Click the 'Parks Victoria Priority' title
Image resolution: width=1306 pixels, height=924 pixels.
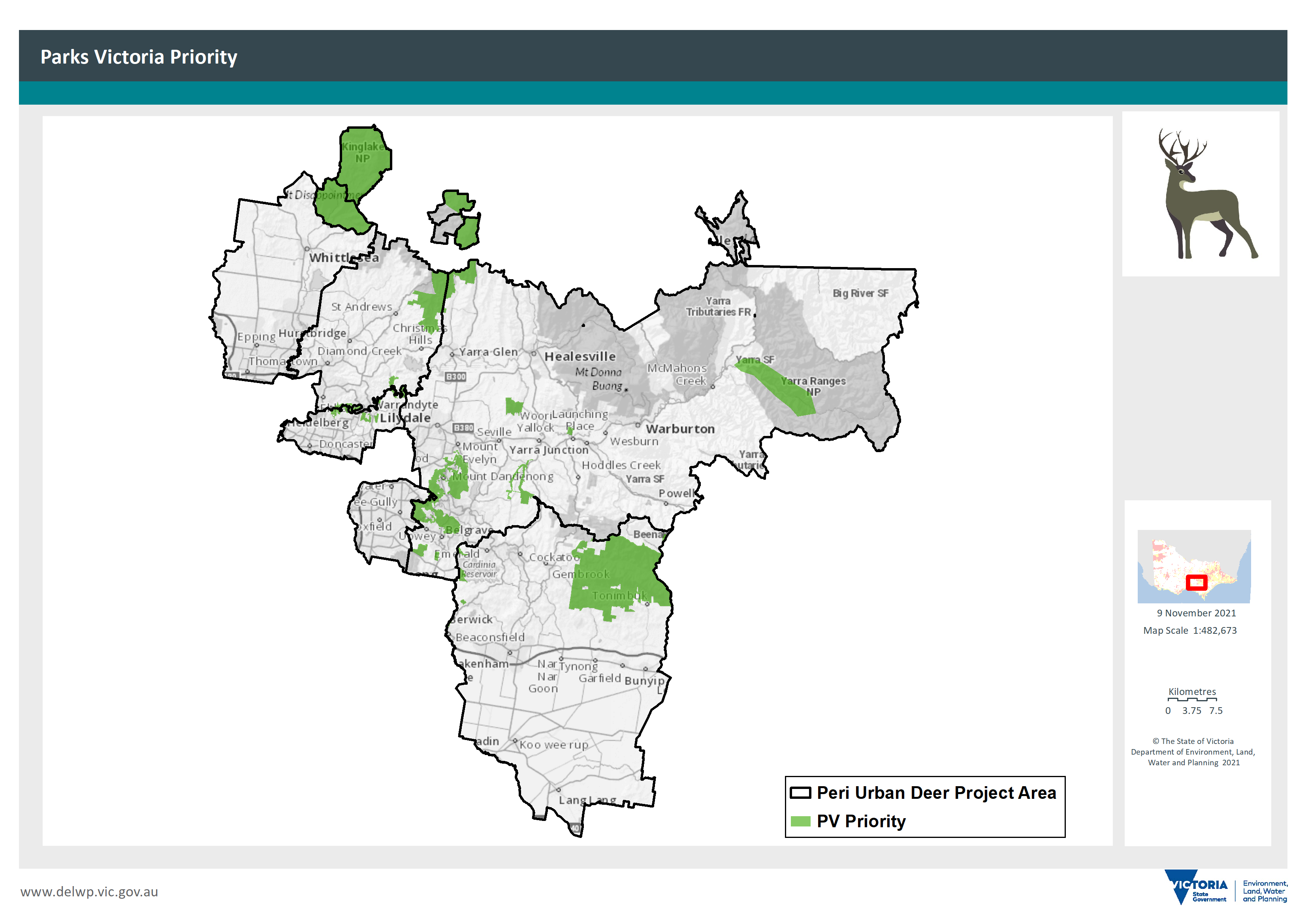click(x=138, y=57)
